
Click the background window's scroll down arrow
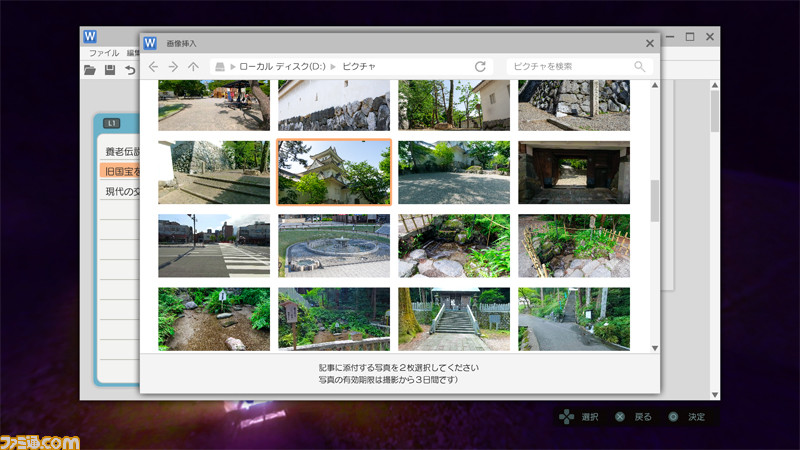coord(715,394)
